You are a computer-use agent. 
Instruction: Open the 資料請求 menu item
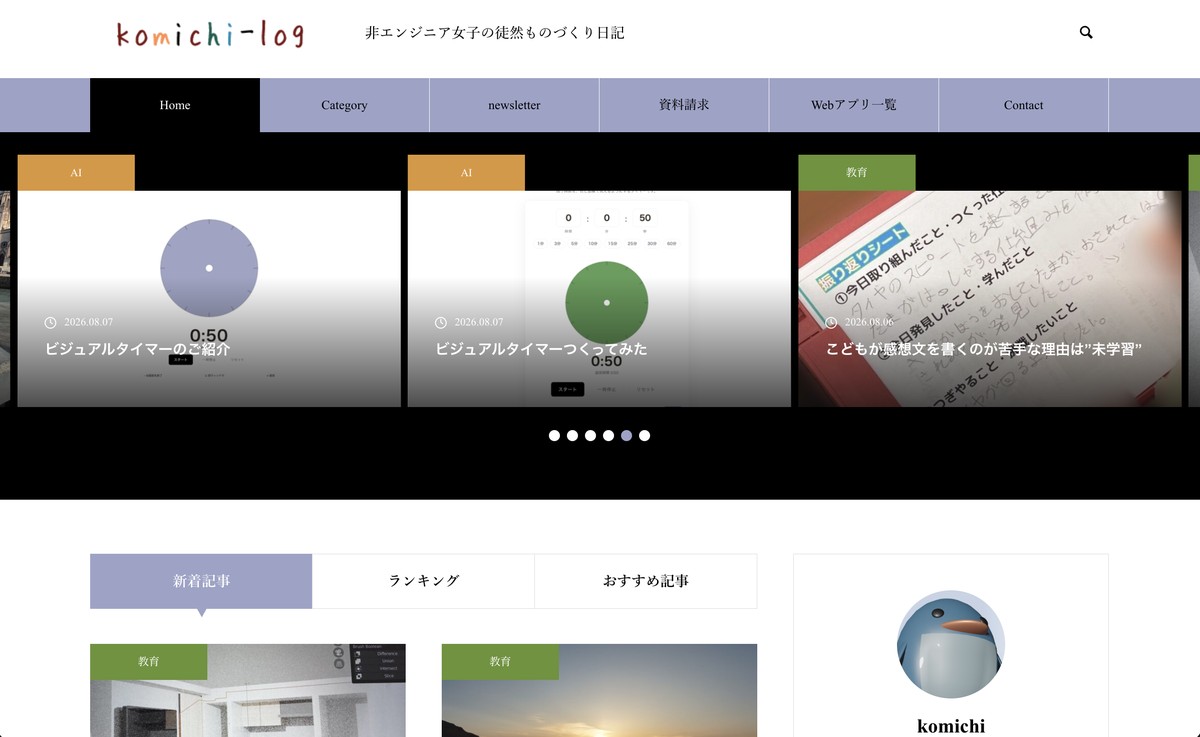[684, 105]
